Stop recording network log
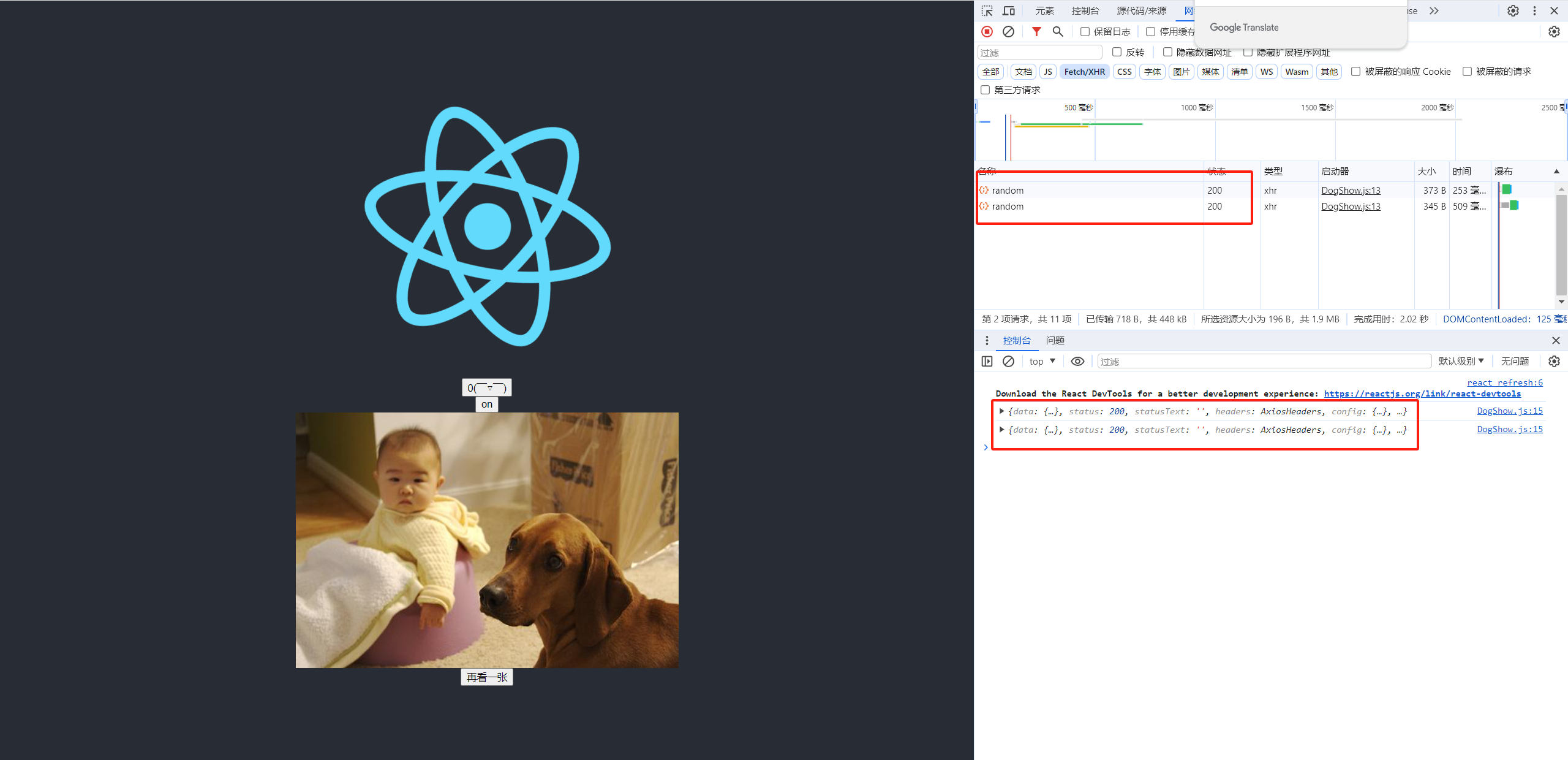Screen dimensions: 1568x760 [x=987, y=31]
